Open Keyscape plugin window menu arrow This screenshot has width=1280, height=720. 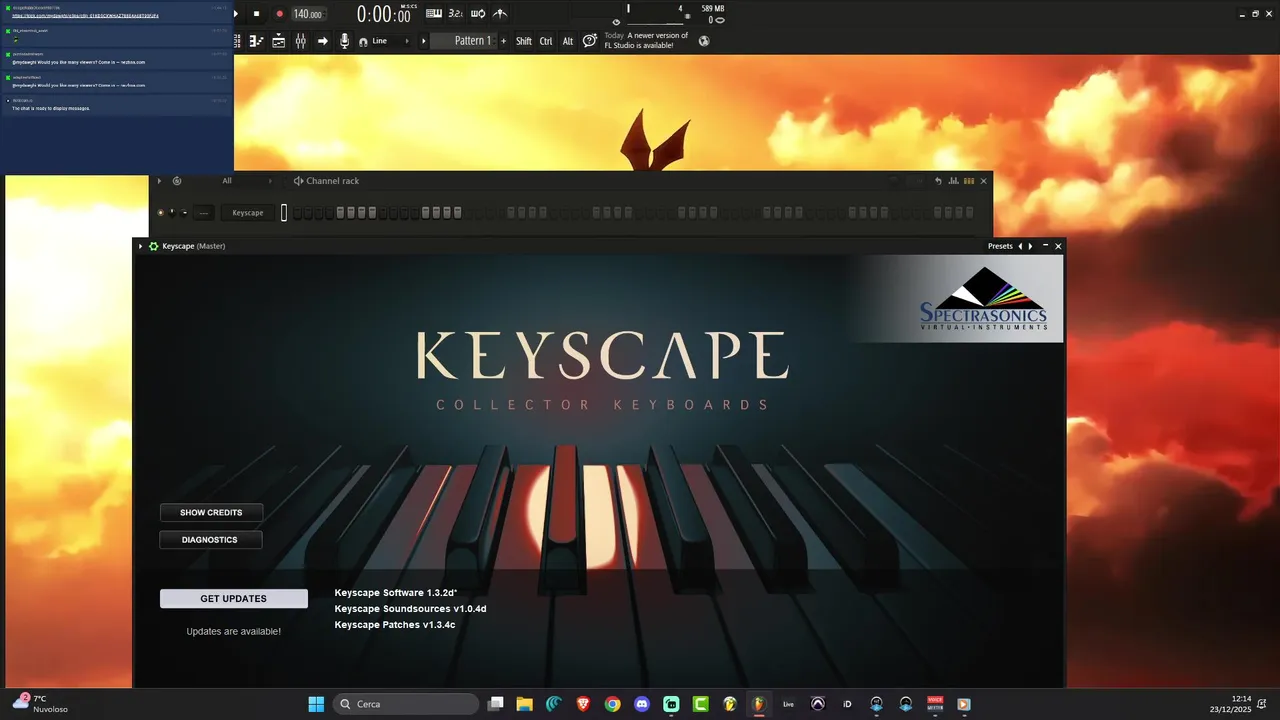141,246
